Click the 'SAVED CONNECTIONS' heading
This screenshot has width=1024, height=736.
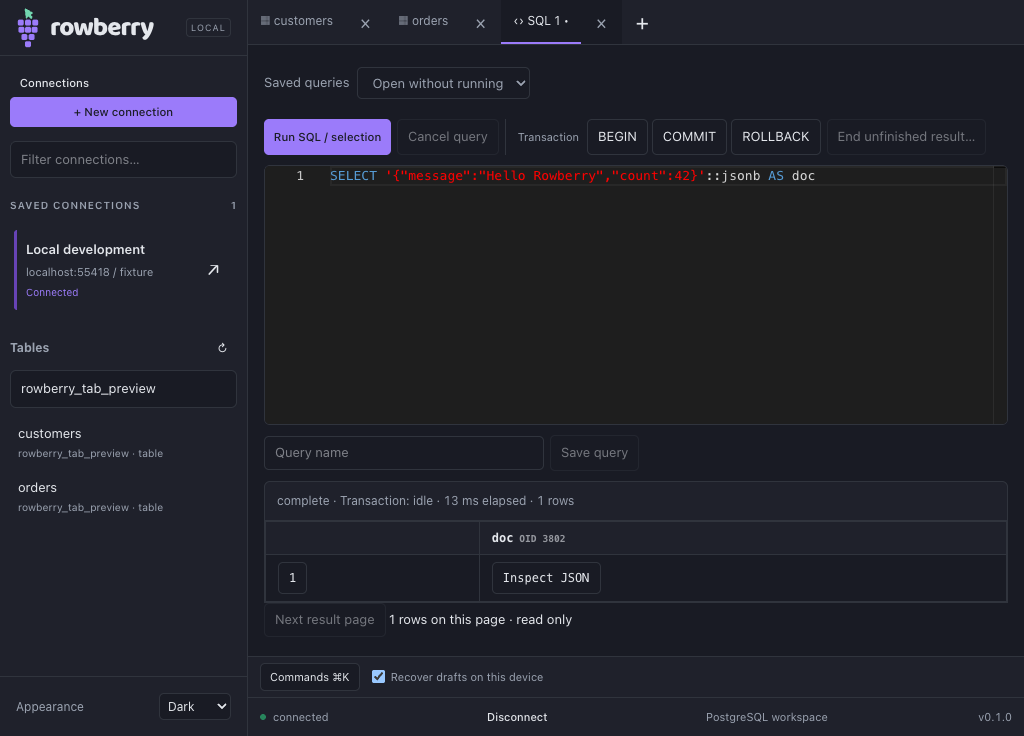coord(75,205)
